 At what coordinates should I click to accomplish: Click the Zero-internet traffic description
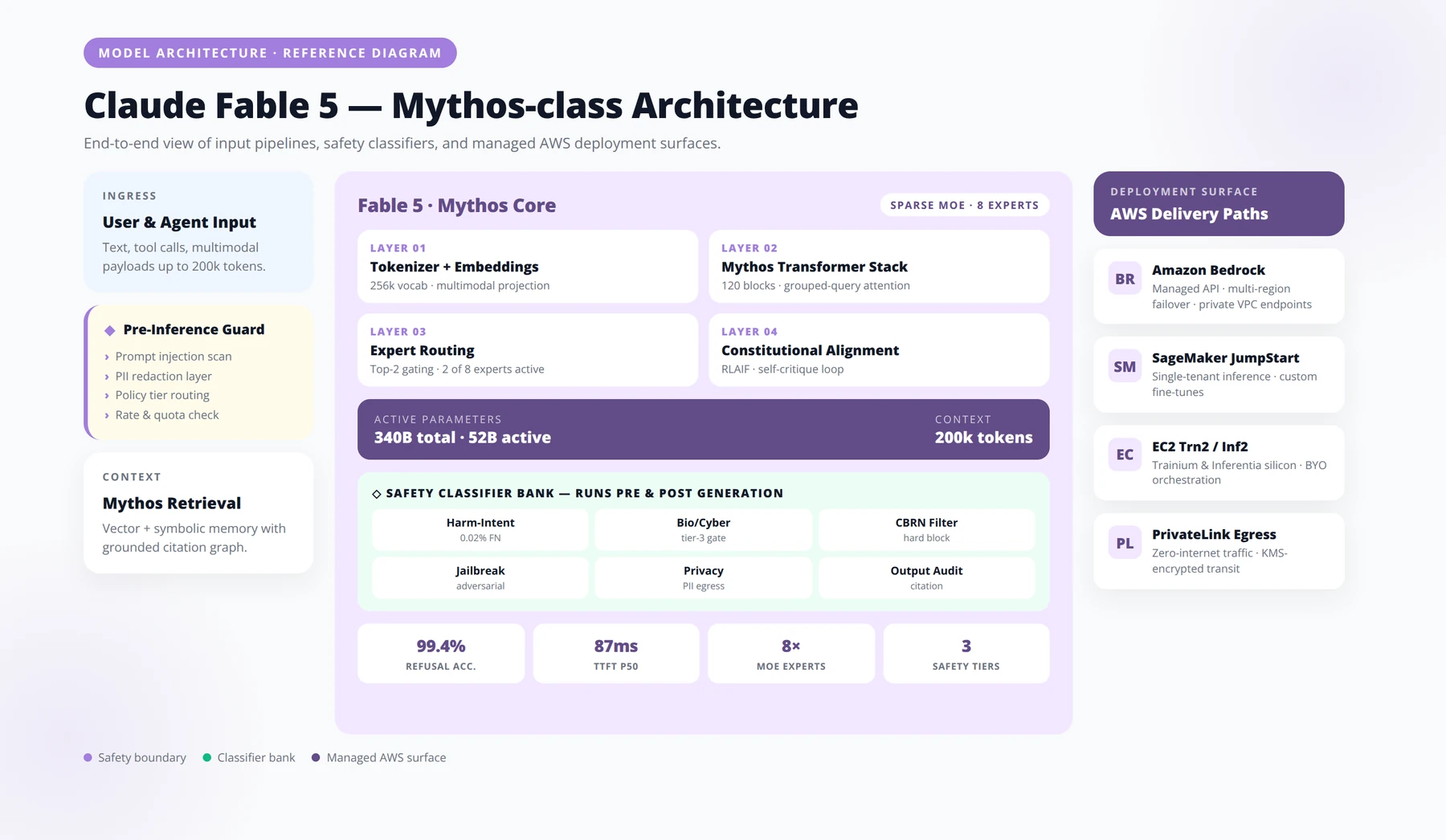[x=1219, y=561]
